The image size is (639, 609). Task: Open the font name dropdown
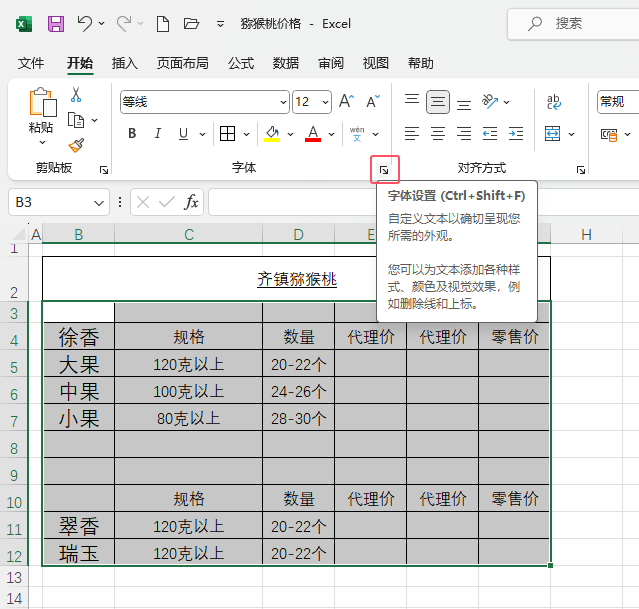[x=284, y=102]
